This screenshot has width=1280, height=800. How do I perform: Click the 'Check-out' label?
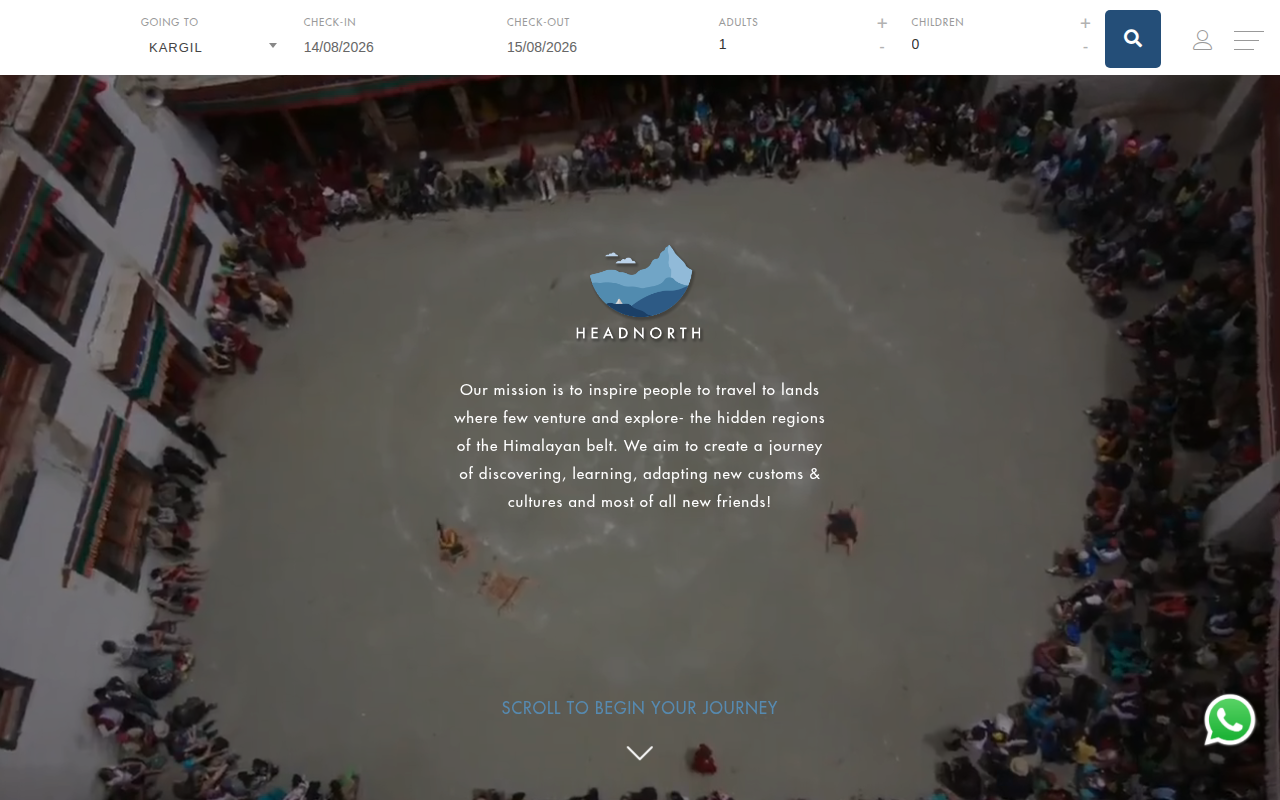click(x=538, y=22)
